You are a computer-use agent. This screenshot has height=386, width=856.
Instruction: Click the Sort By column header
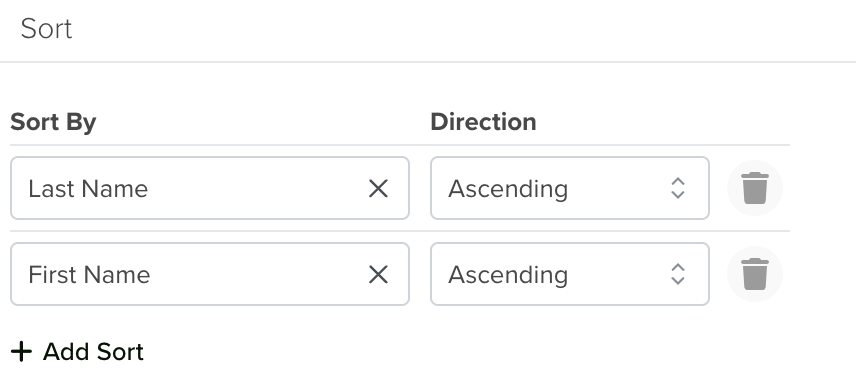53,122
